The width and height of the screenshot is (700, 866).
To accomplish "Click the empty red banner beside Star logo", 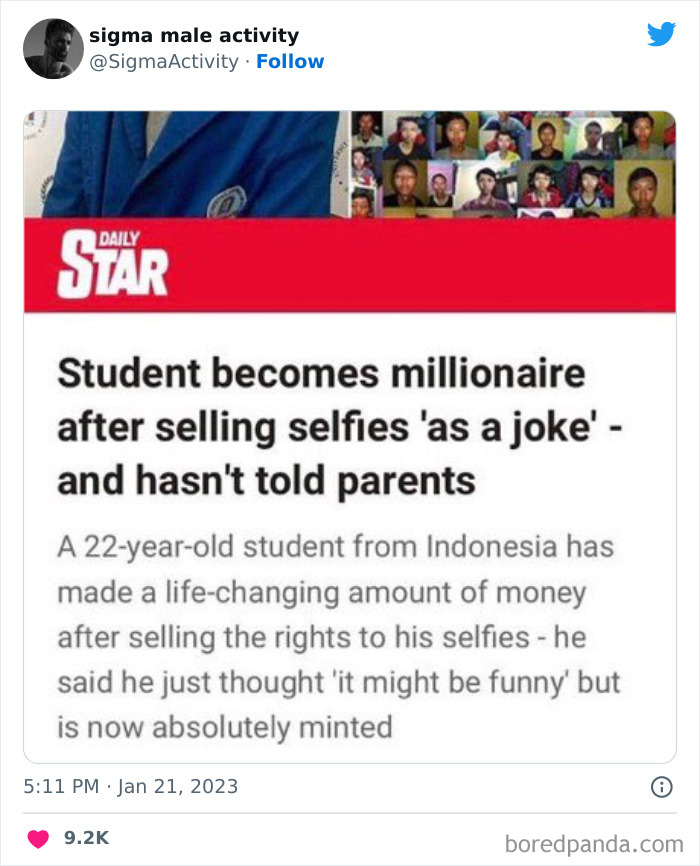I will coord(450,264).
